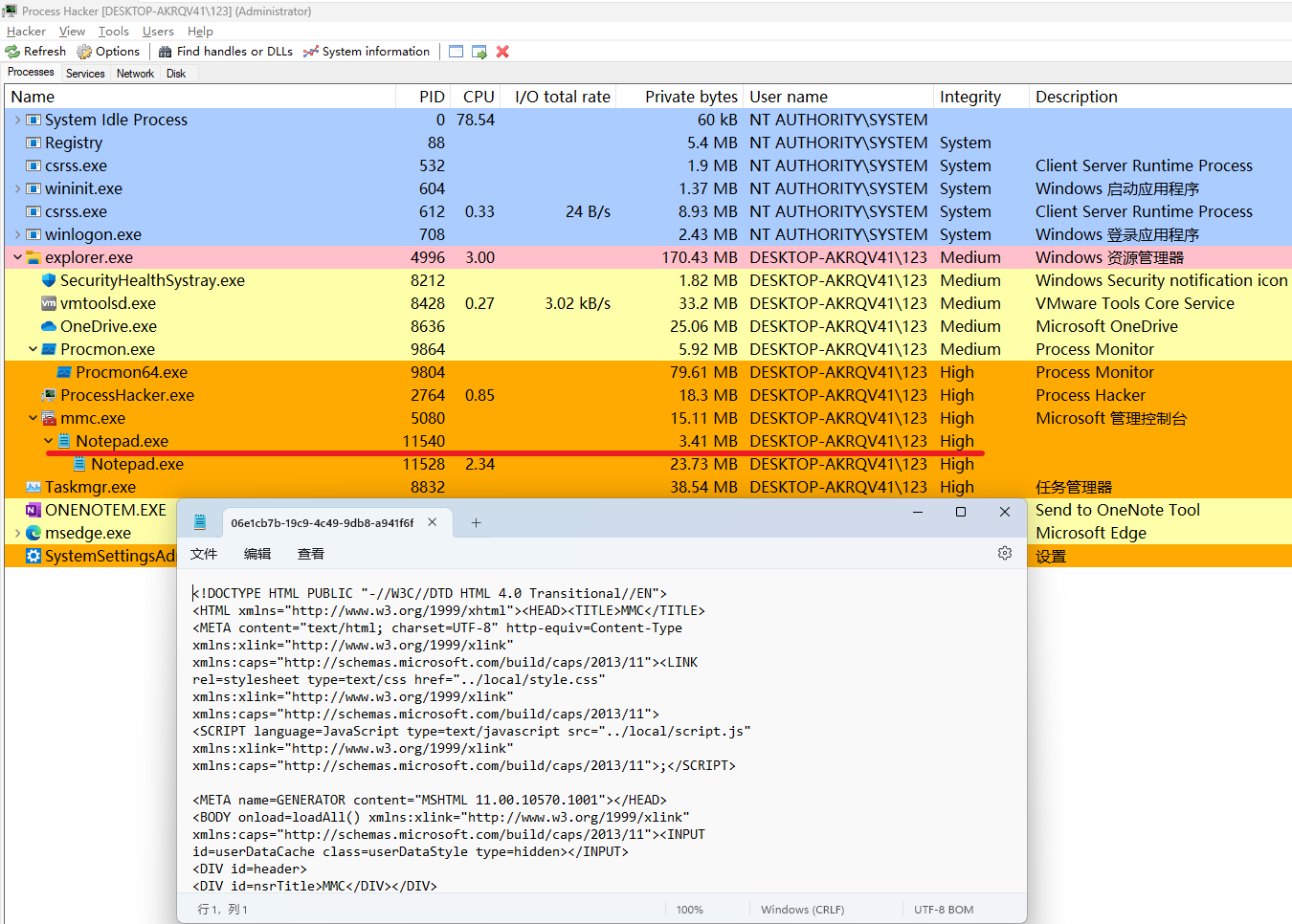Open System information window

click(367, 52)
